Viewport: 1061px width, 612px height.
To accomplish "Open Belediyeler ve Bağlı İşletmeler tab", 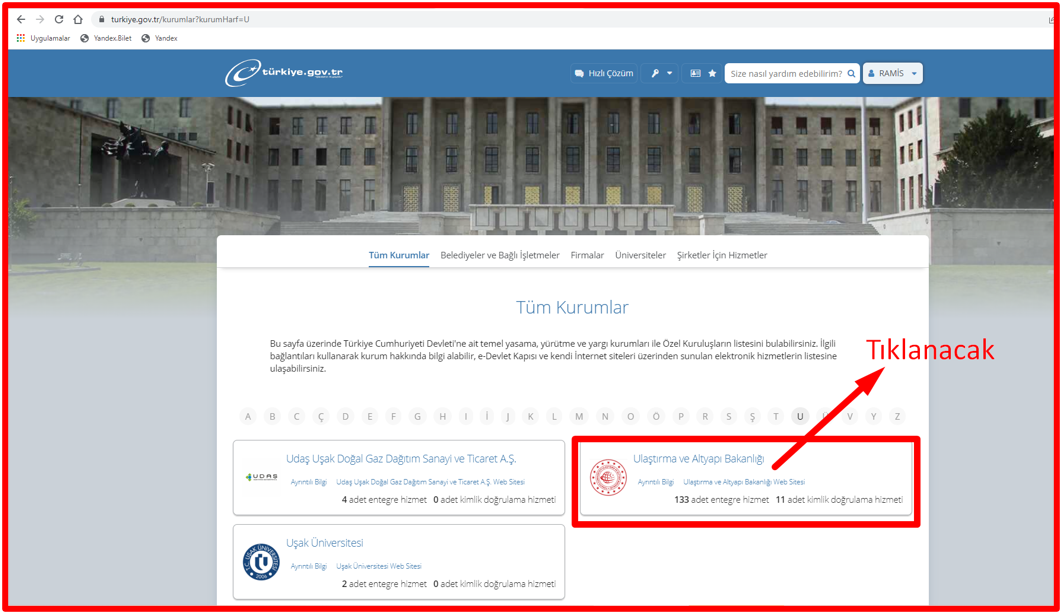I will click(499, 255).
